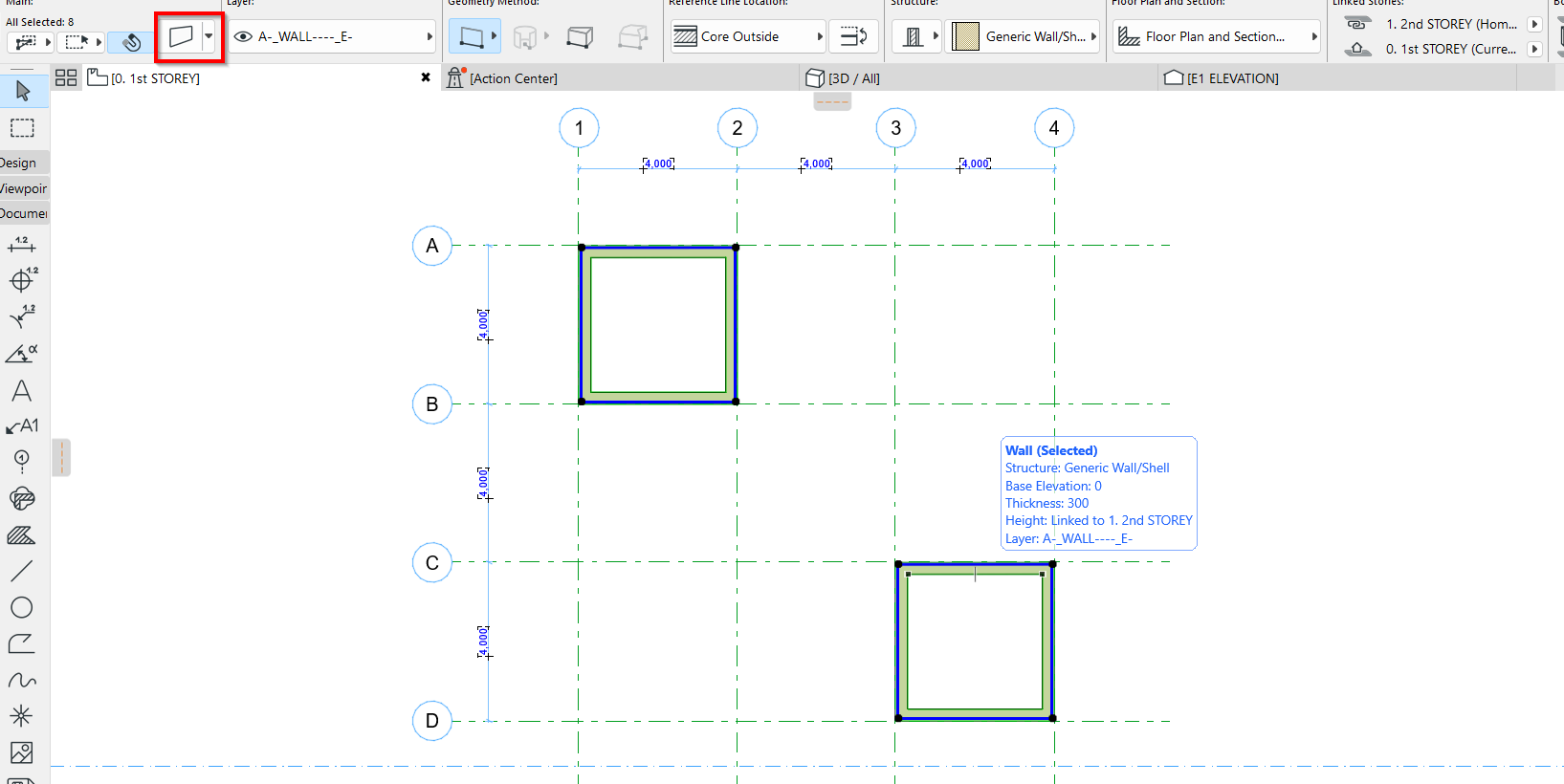Select the linear Dimension tool
The height and width of the screenshot is (784, 1564).
[21, 245]
